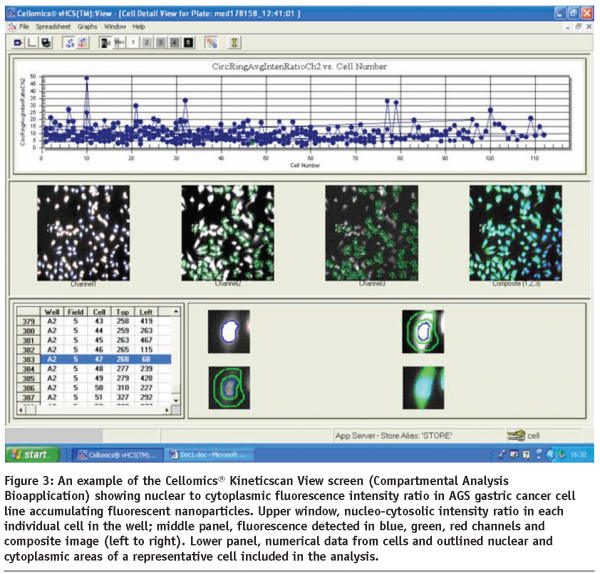Viewport: 600px width, 574px height.
Task: Click the Channel2 field image thumbnail
Action: coord(228,233)
